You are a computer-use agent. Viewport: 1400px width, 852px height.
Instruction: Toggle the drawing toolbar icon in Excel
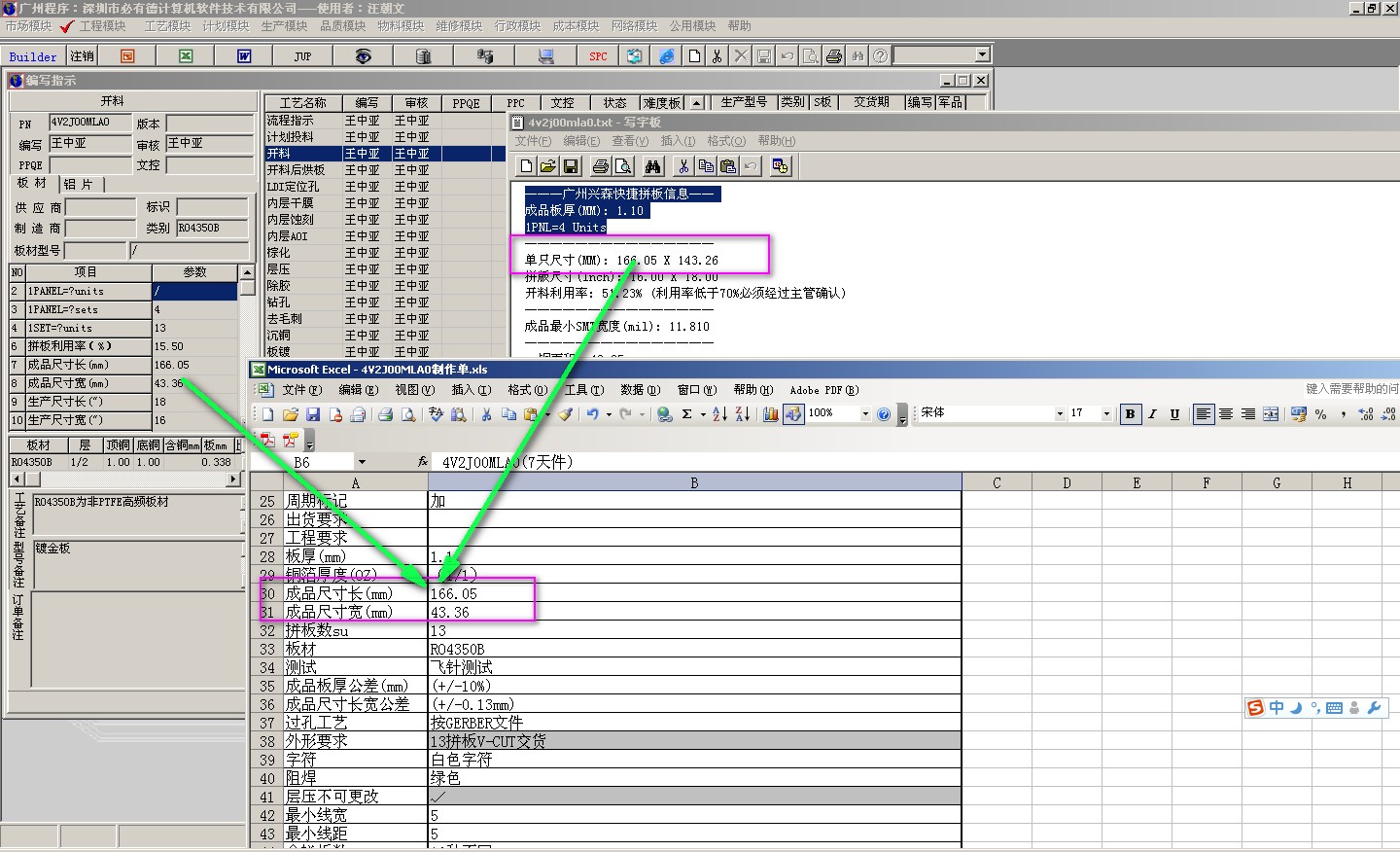click(x=793, y=414)
